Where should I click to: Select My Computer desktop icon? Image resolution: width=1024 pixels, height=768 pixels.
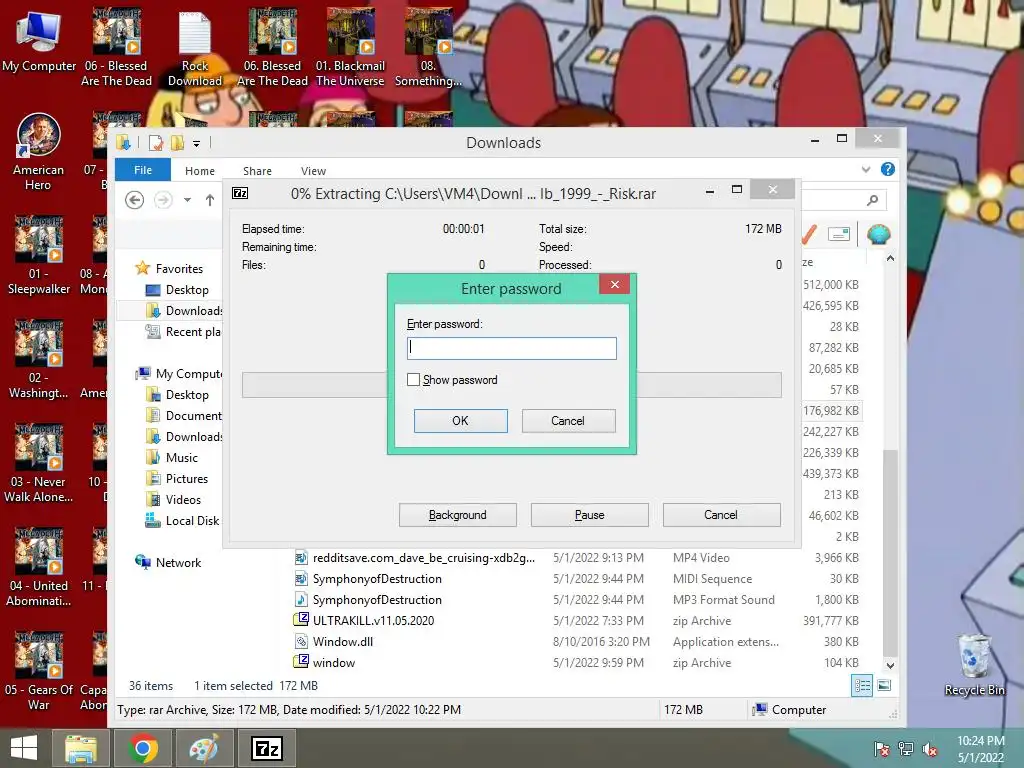(39, 42)
